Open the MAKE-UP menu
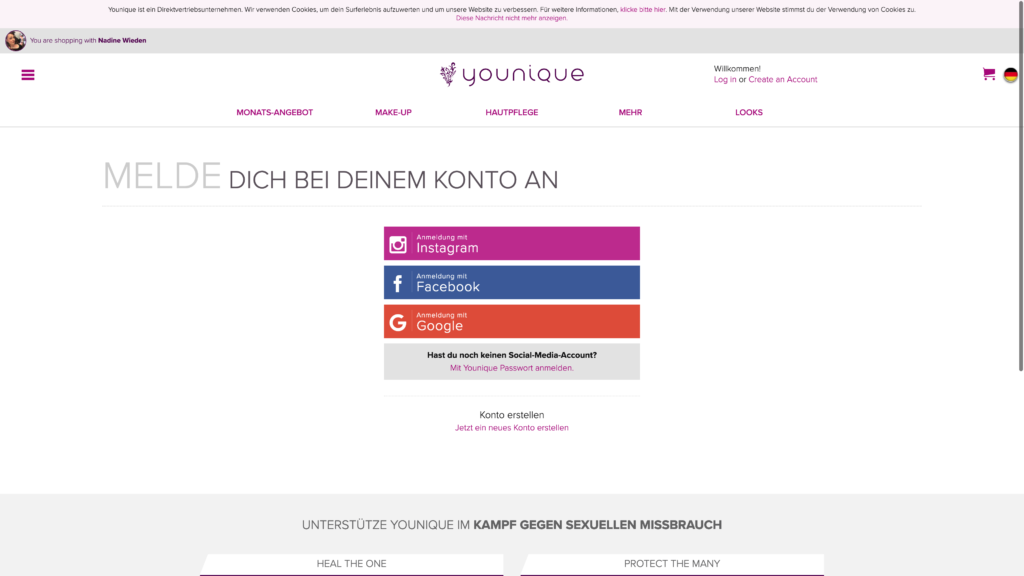1024x576 pixels. point(393,112)
